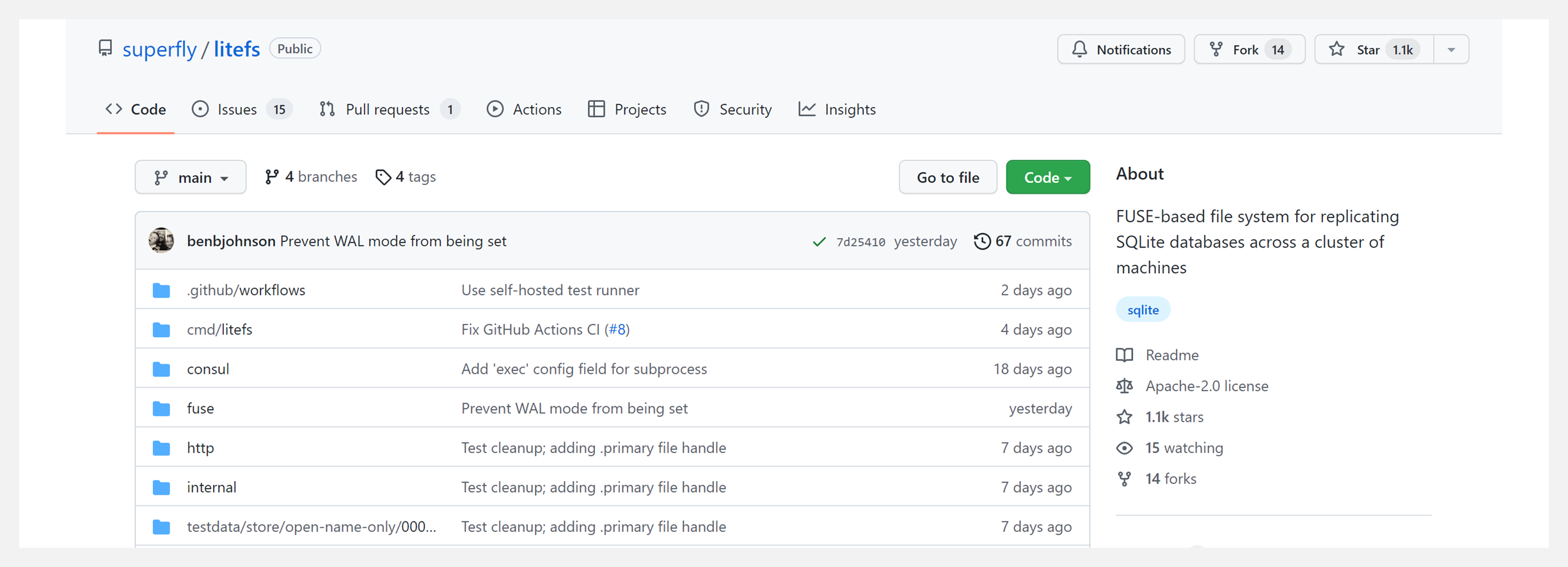The width and height of the screenshot is (1568, 567).
Task: View the 15 watching link
Action: (1184, 448)
